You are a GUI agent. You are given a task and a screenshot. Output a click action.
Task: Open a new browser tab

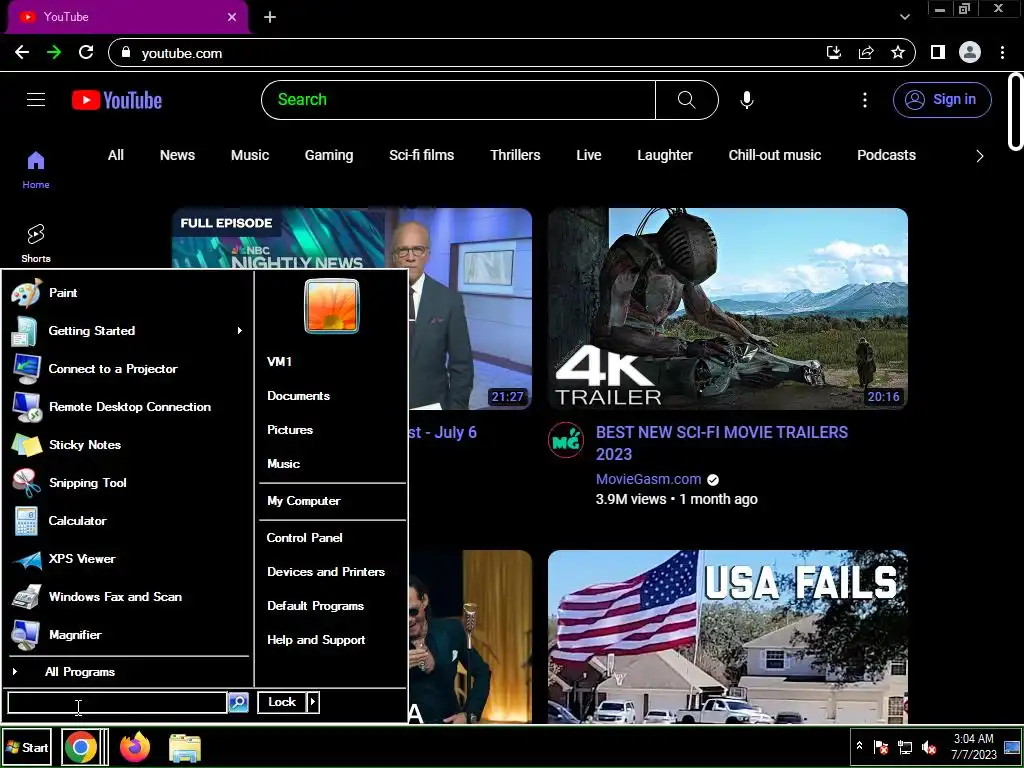pos(270,17)
